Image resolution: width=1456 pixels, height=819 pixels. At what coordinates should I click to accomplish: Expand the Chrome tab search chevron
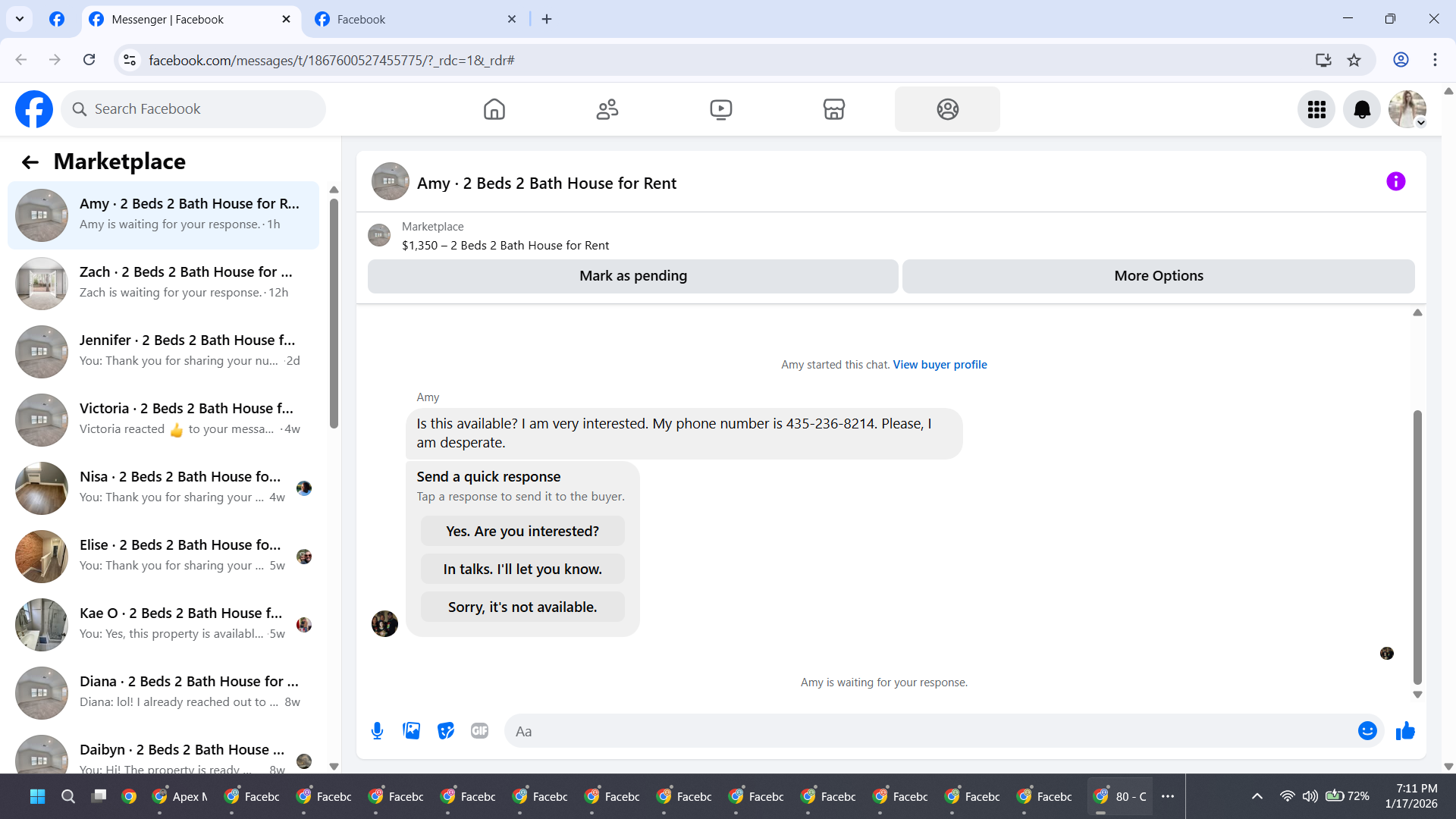coord(20,19)
